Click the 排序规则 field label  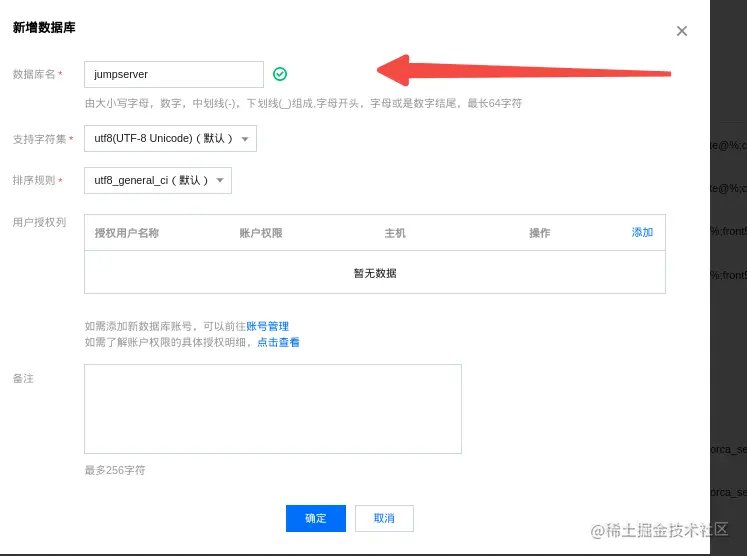pyautogui.click(x=34, y=180)
